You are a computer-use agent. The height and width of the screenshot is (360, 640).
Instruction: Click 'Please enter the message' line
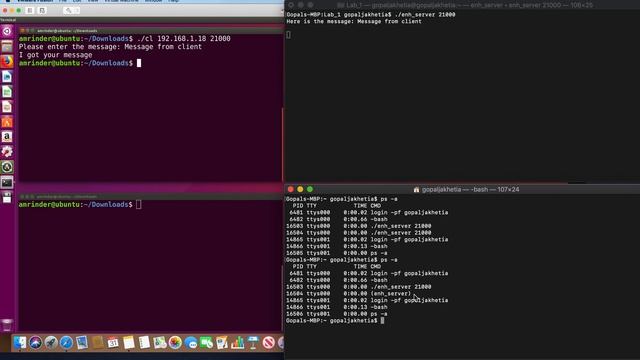pos(110,47)
